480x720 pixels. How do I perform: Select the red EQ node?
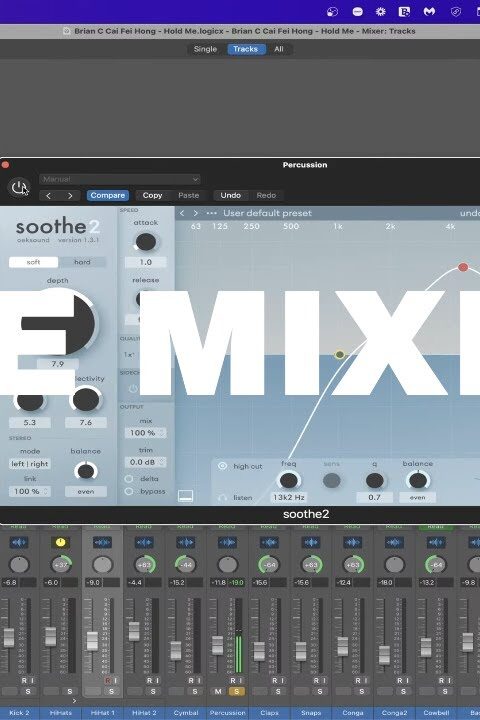[x=463, y=267]
